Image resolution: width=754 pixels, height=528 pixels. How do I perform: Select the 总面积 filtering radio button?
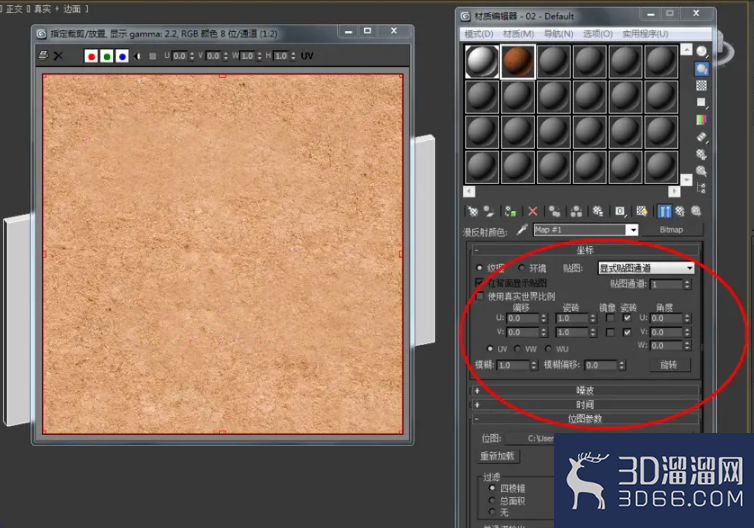tap(492, 501)
